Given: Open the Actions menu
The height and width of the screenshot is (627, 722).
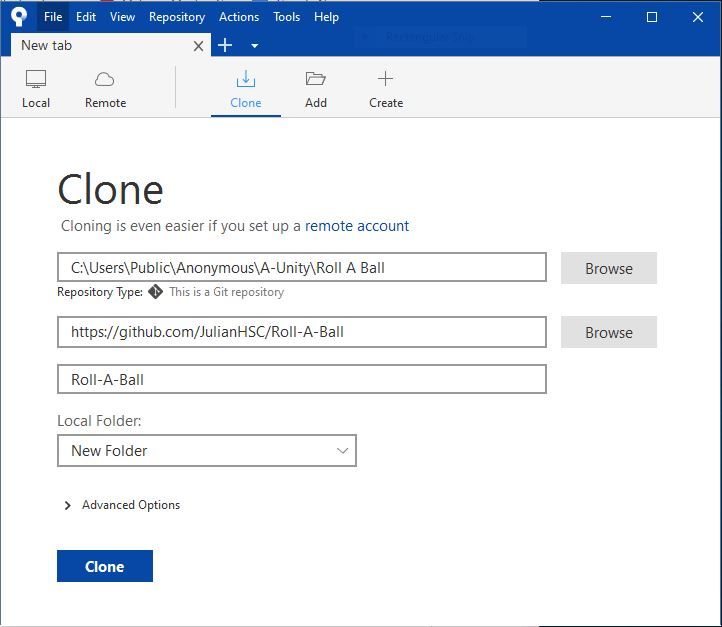Looking at the screenshot, I should click(239, 17).
